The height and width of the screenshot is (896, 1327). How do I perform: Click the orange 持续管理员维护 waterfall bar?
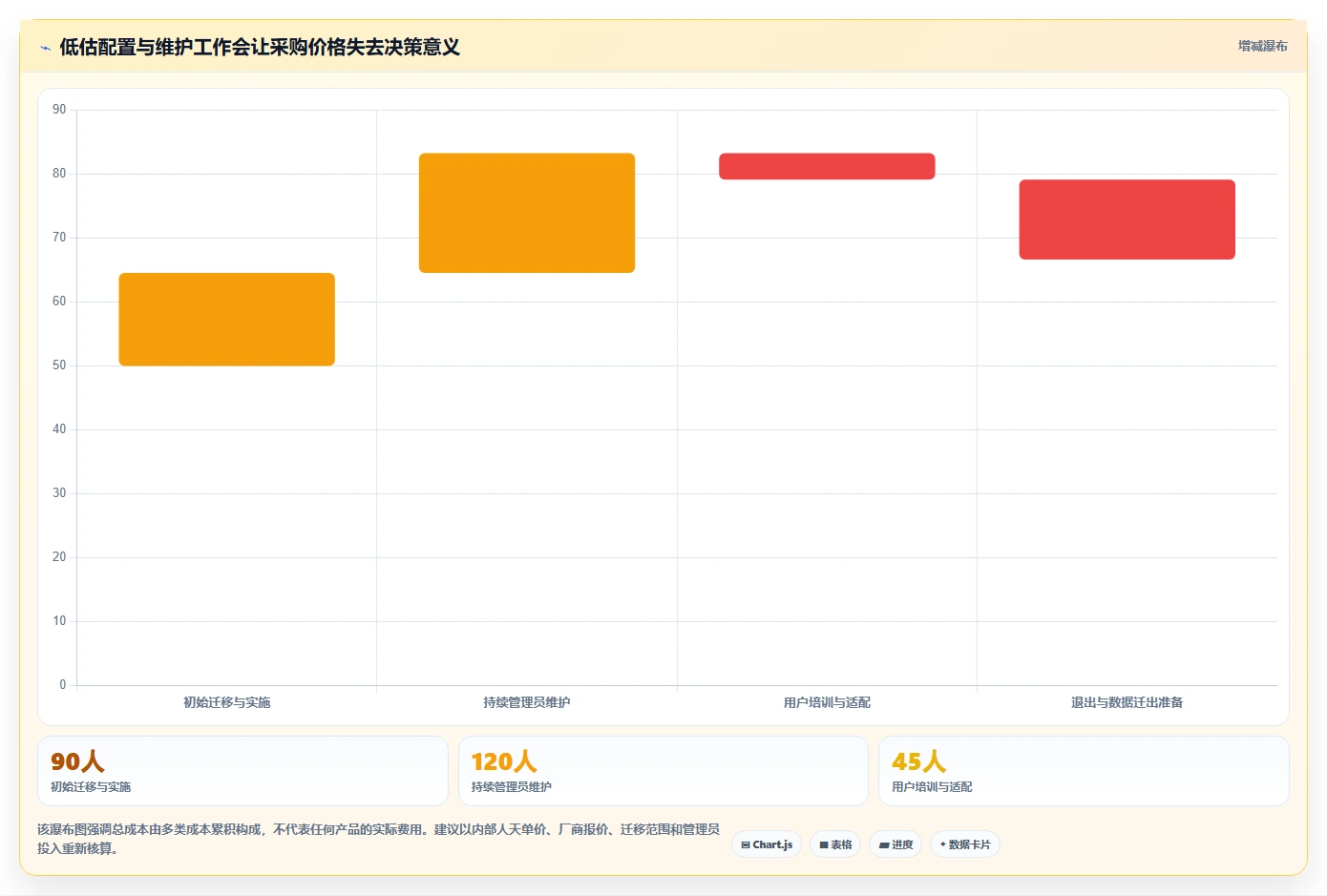(x=527, y=213)
